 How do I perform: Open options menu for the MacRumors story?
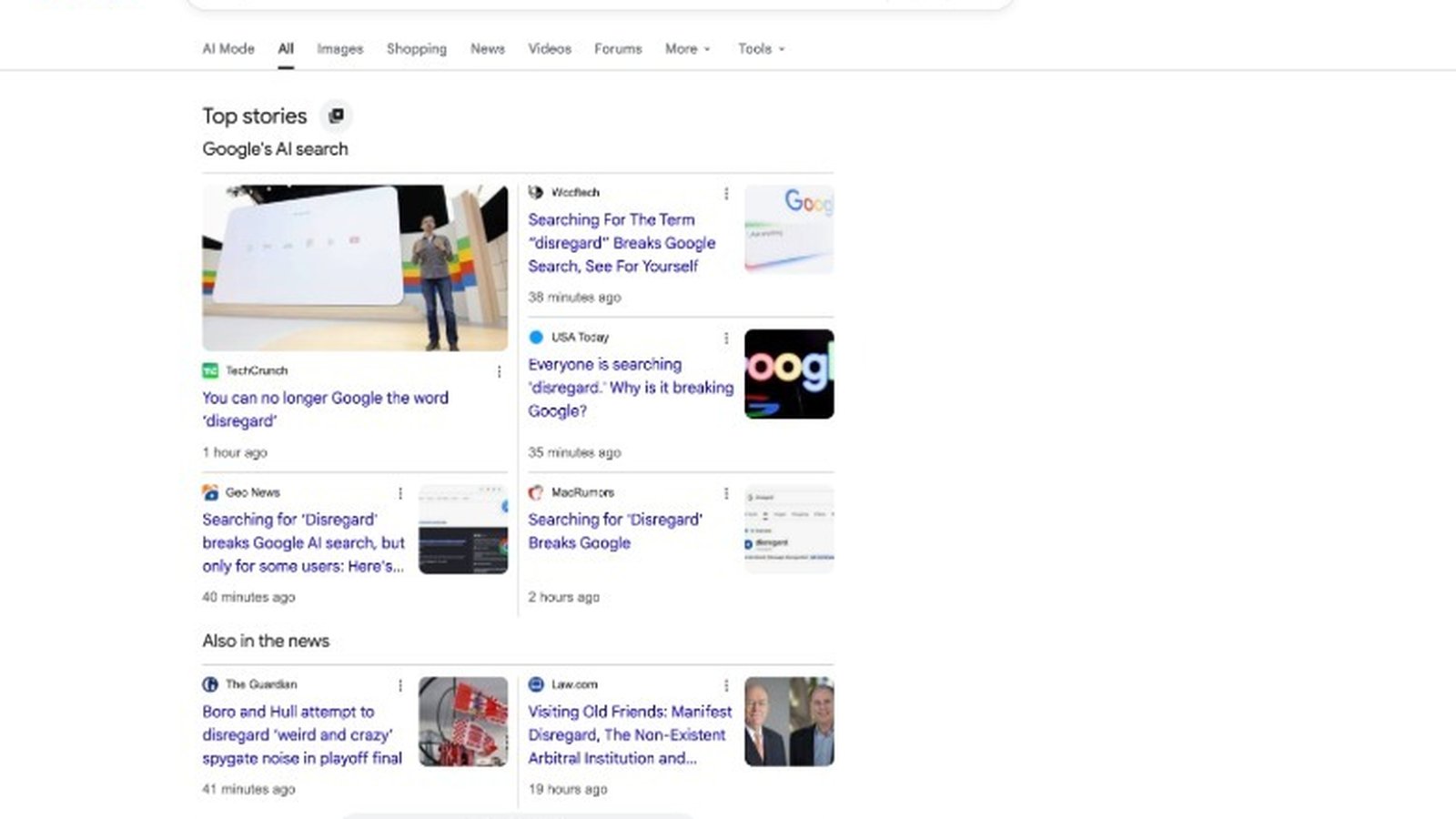click(726, 493)
